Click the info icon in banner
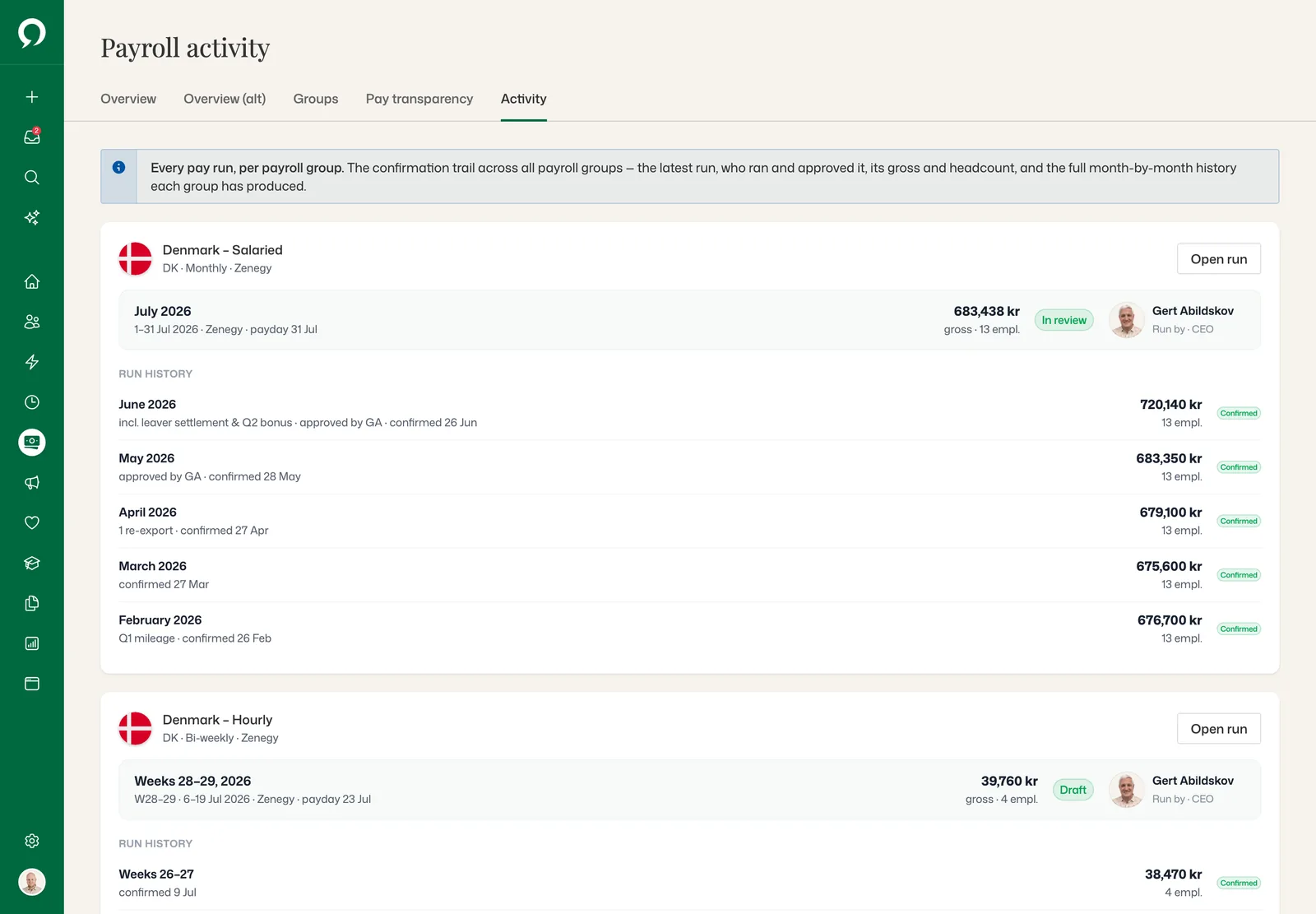1316x914 pixels. (118, 167)
